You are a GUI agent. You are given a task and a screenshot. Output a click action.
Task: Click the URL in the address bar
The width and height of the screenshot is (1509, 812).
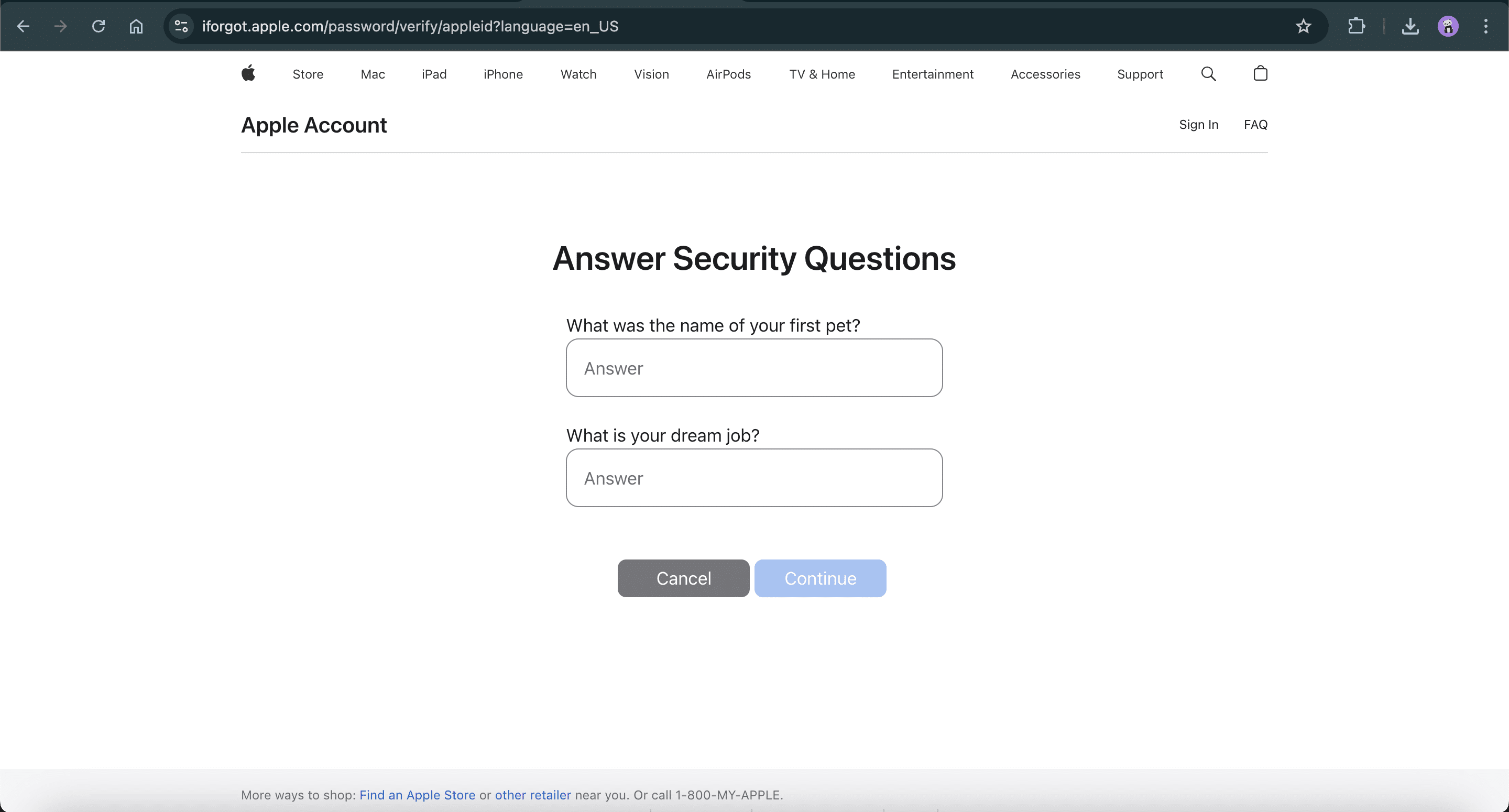coord(410,26)
